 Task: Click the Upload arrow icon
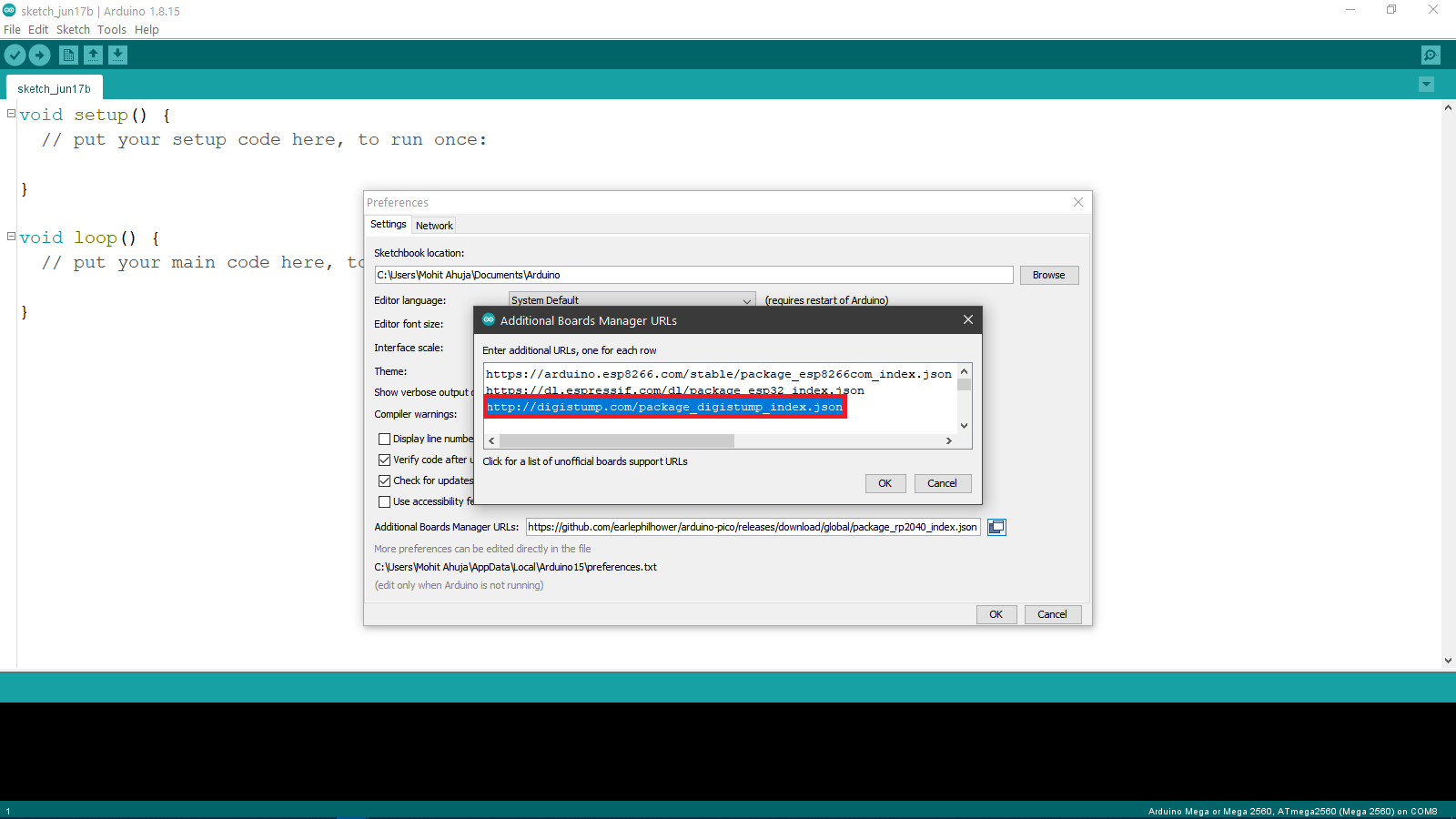point(40,56)
